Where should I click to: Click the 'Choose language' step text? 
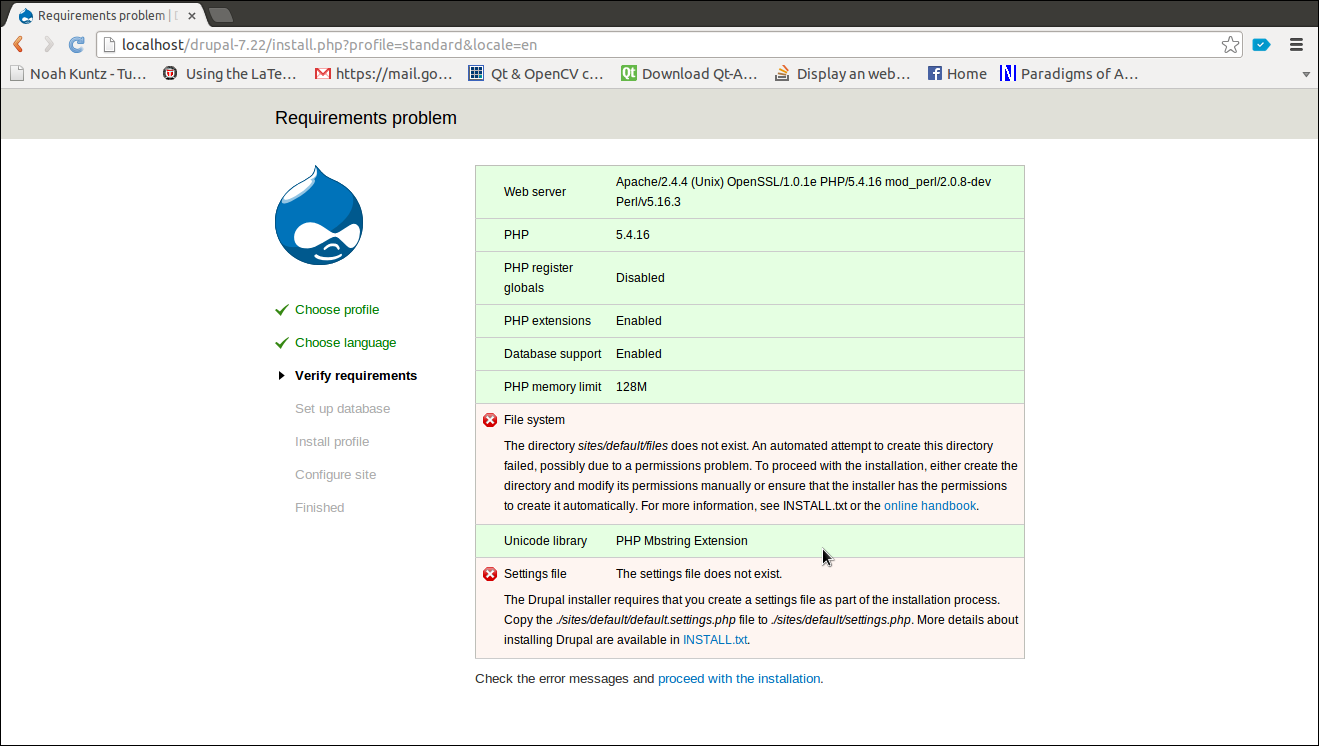point(346,343)
